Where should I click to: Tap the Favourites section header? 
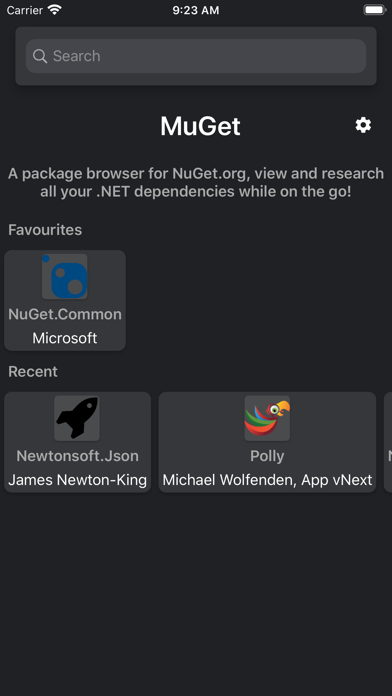tap(45, 230)
